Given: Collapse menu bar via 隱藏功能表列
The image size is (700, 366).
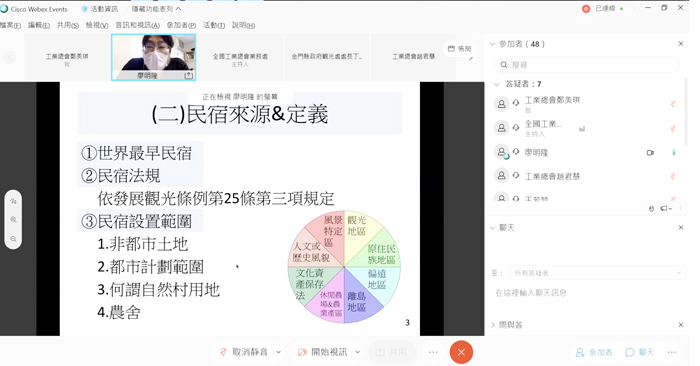Looking at the screenshot, I should pyautogui.click(x=156, y=9).
